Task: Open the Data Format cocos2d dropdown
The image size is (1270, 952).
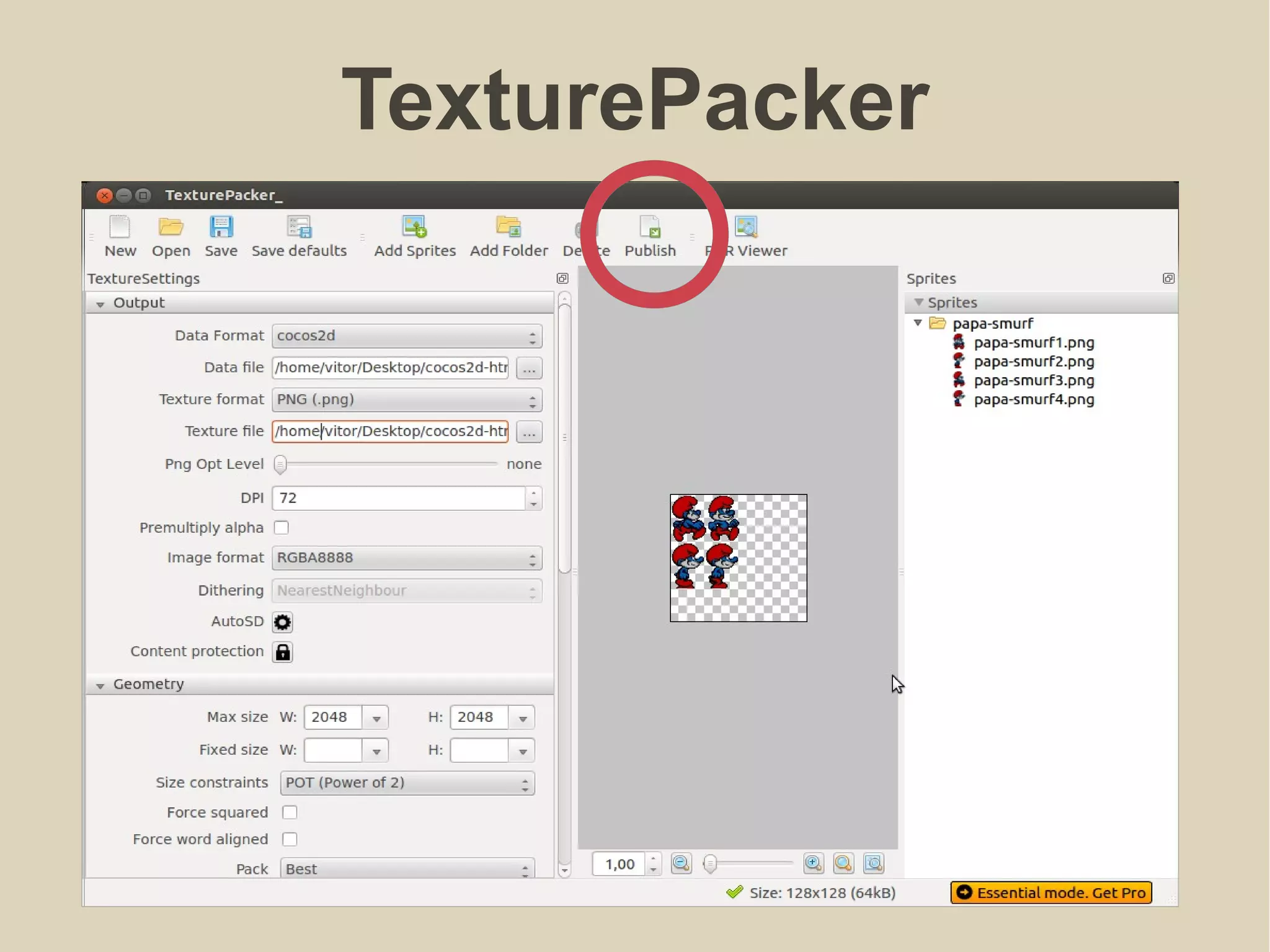Action: [x=407, y=336]
